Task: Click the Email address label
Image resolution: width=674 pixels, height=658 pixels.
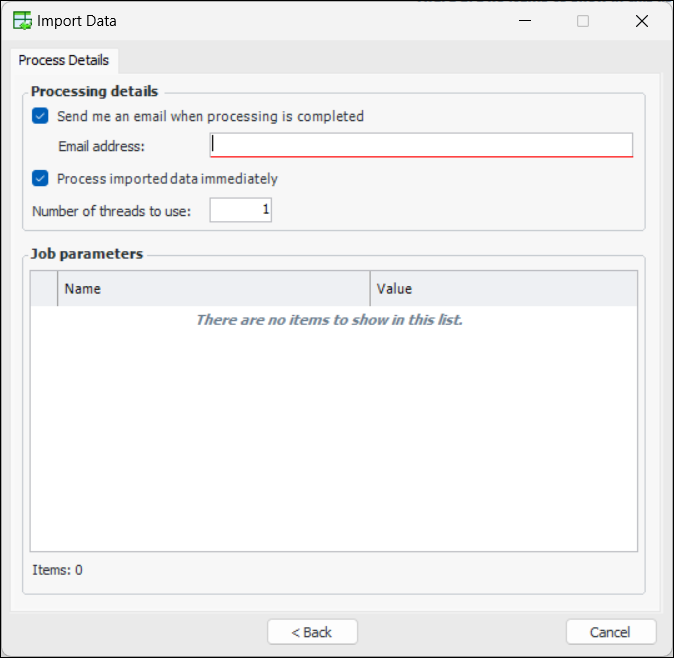Action: coord(101,146)
